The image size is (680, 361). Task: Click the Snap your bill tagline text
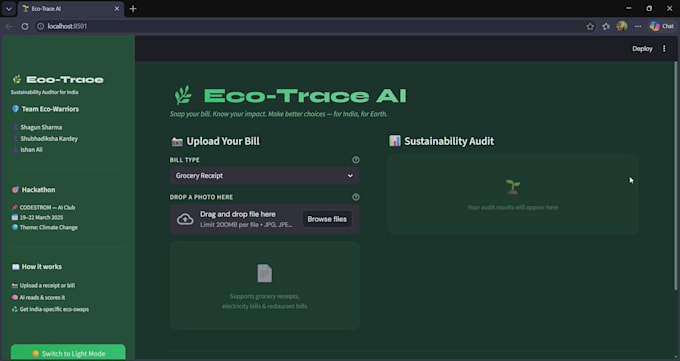tap(278, 114)
